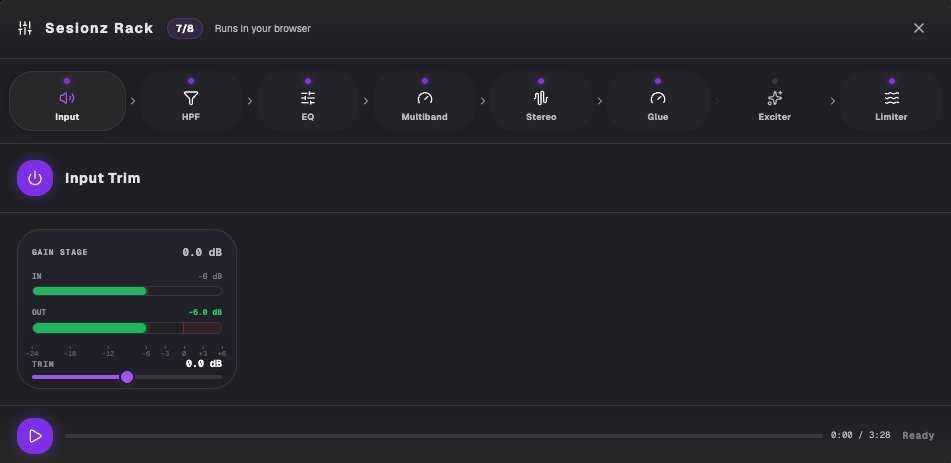This screenshot has width=951, height=463.
Task: Click the Stereo tab label
Action: (541, 117)
